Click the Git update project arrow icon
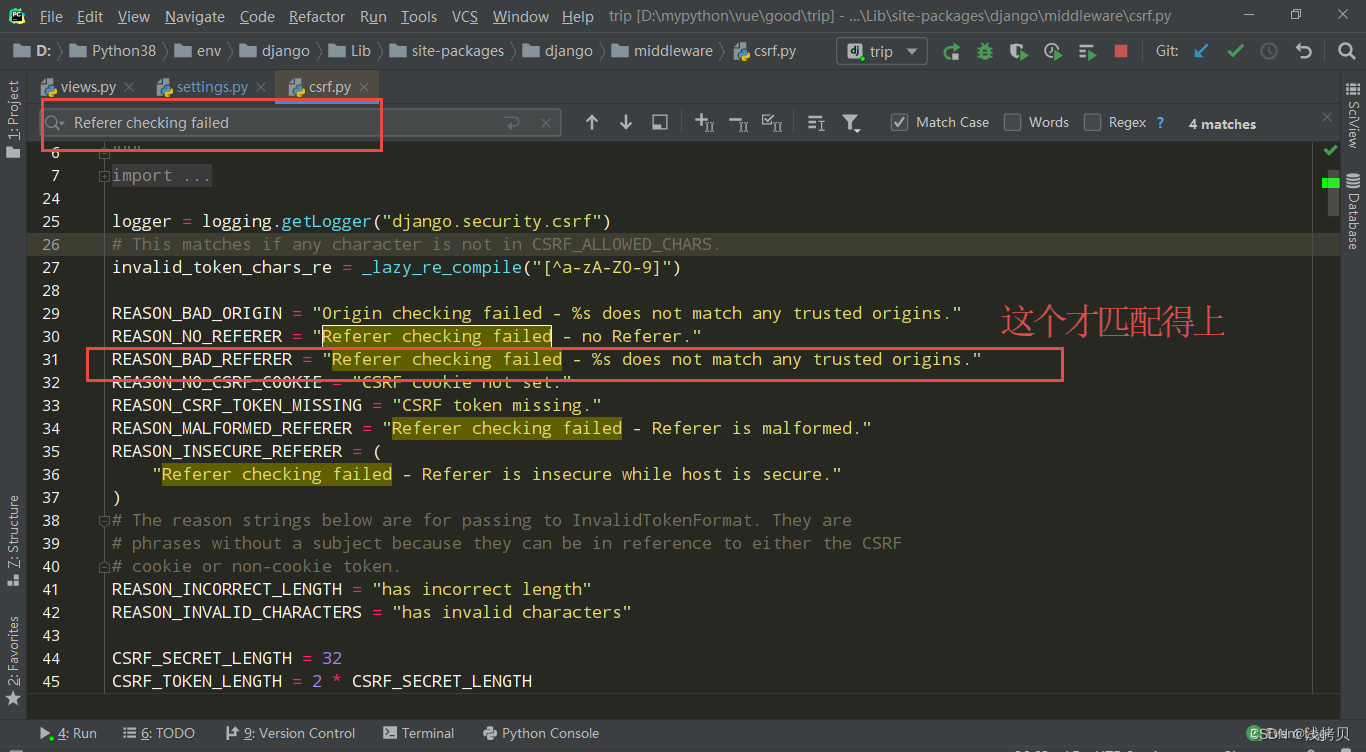The width and height of the screenshot is (1366, 752). pos(1201,51)
